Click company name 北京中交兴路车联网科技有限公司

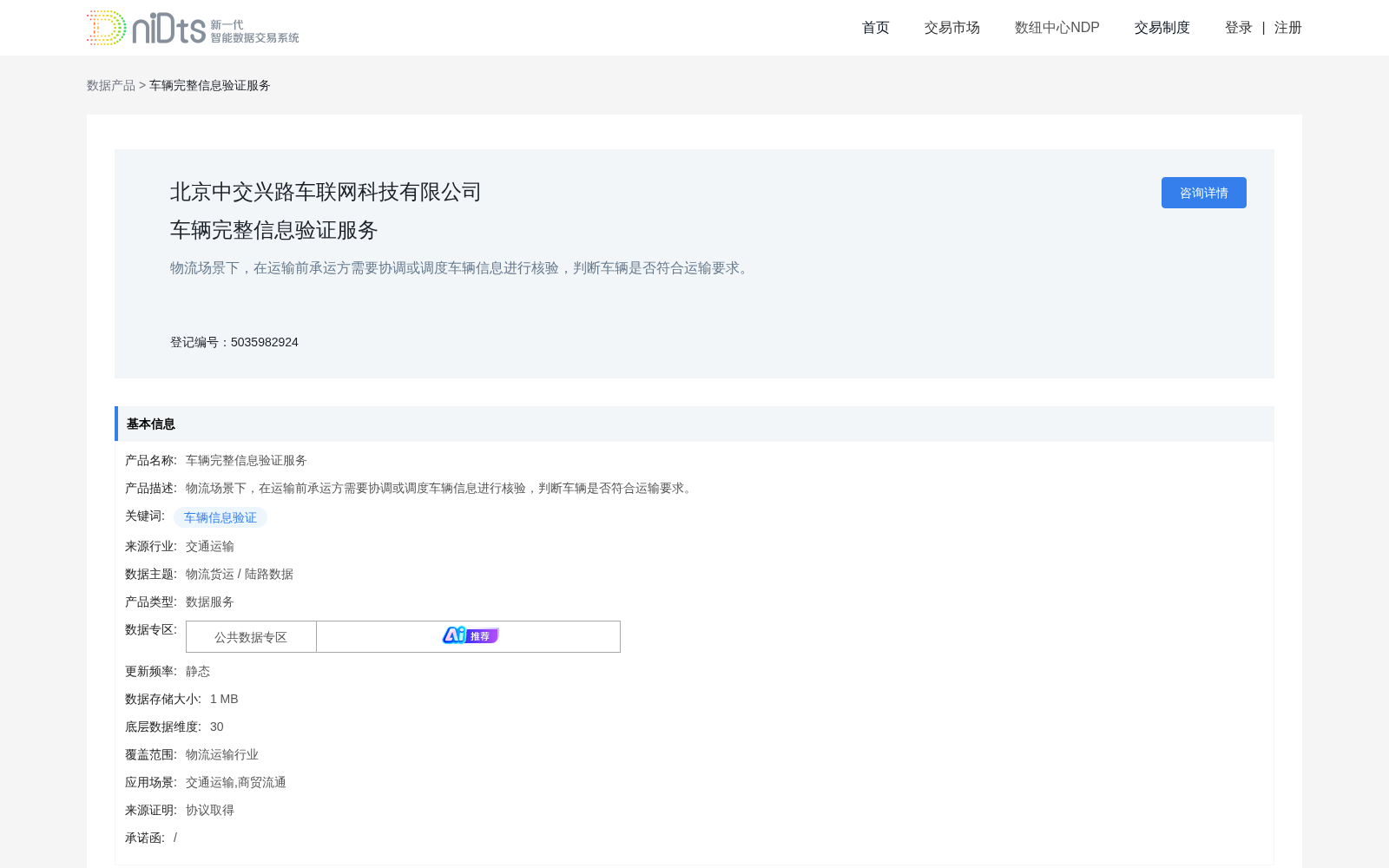tap(326, 192)
